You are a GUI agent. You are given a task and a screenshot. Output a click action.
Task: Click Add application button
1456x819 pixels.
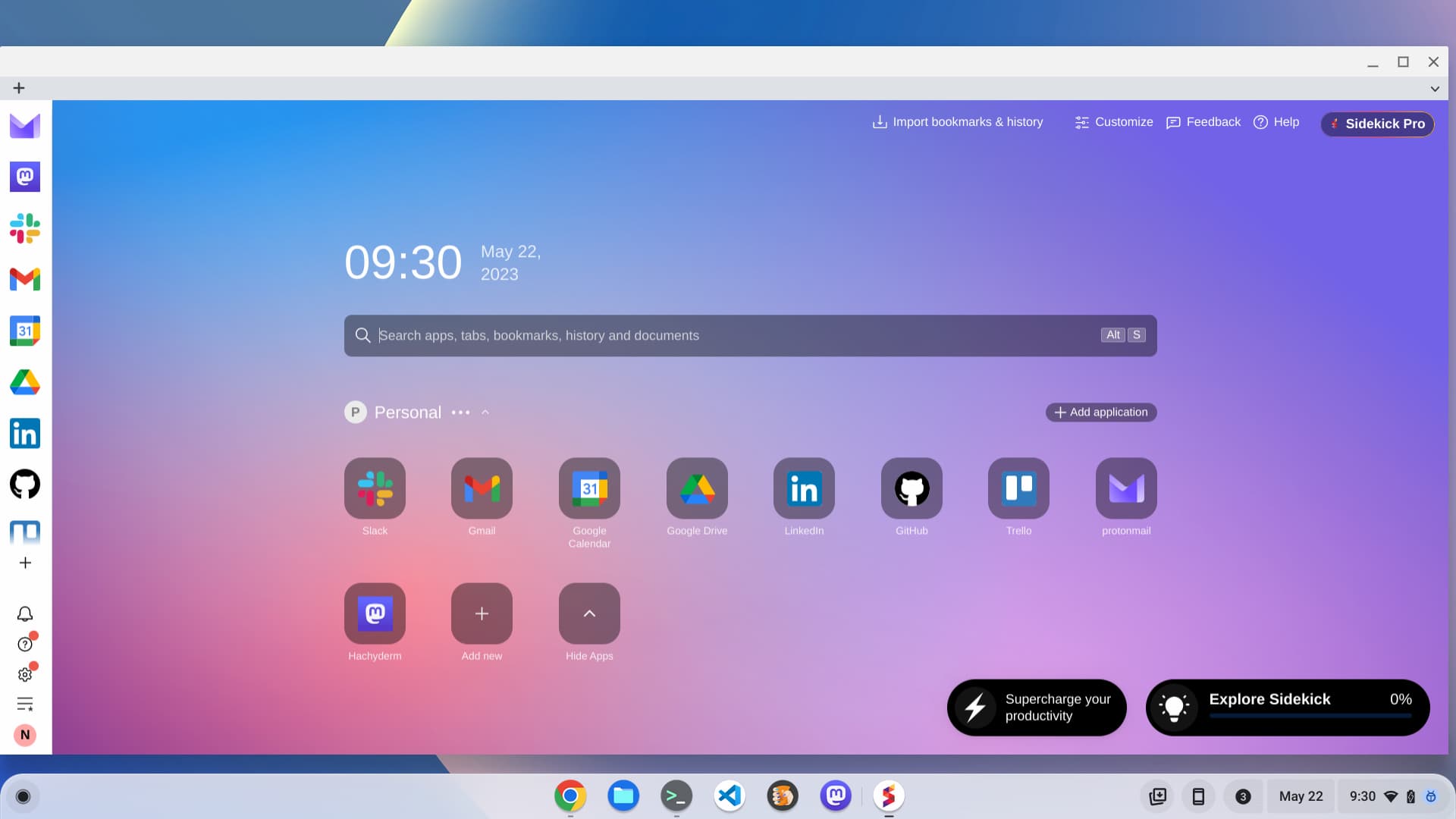click(1100, 412)
